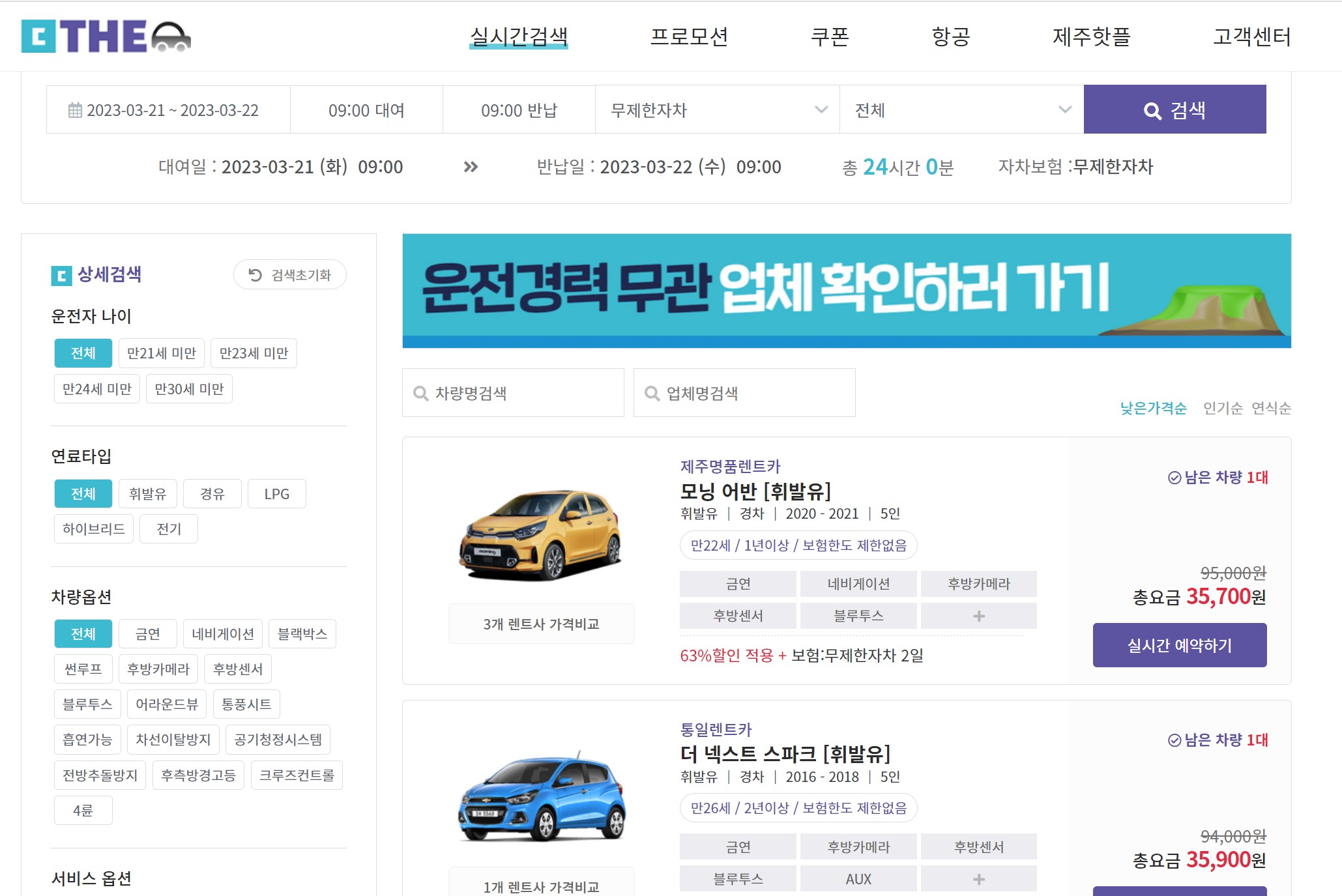Open 실시간검색 menu
The image size is (1342, 896).
tap(519, 36)
